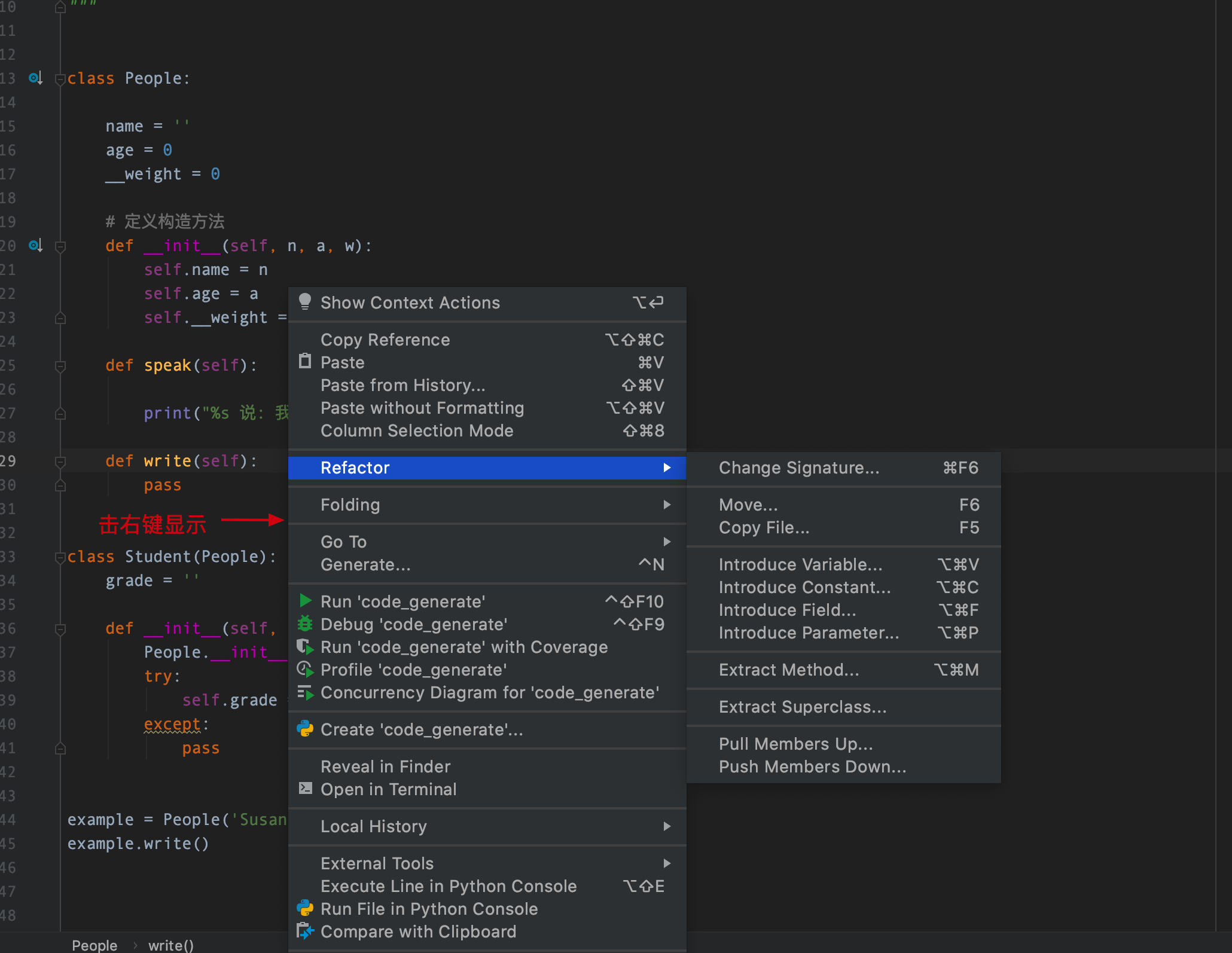
Task: Click the override gutter icon on line 20
Action: click(x=36, y=245)
